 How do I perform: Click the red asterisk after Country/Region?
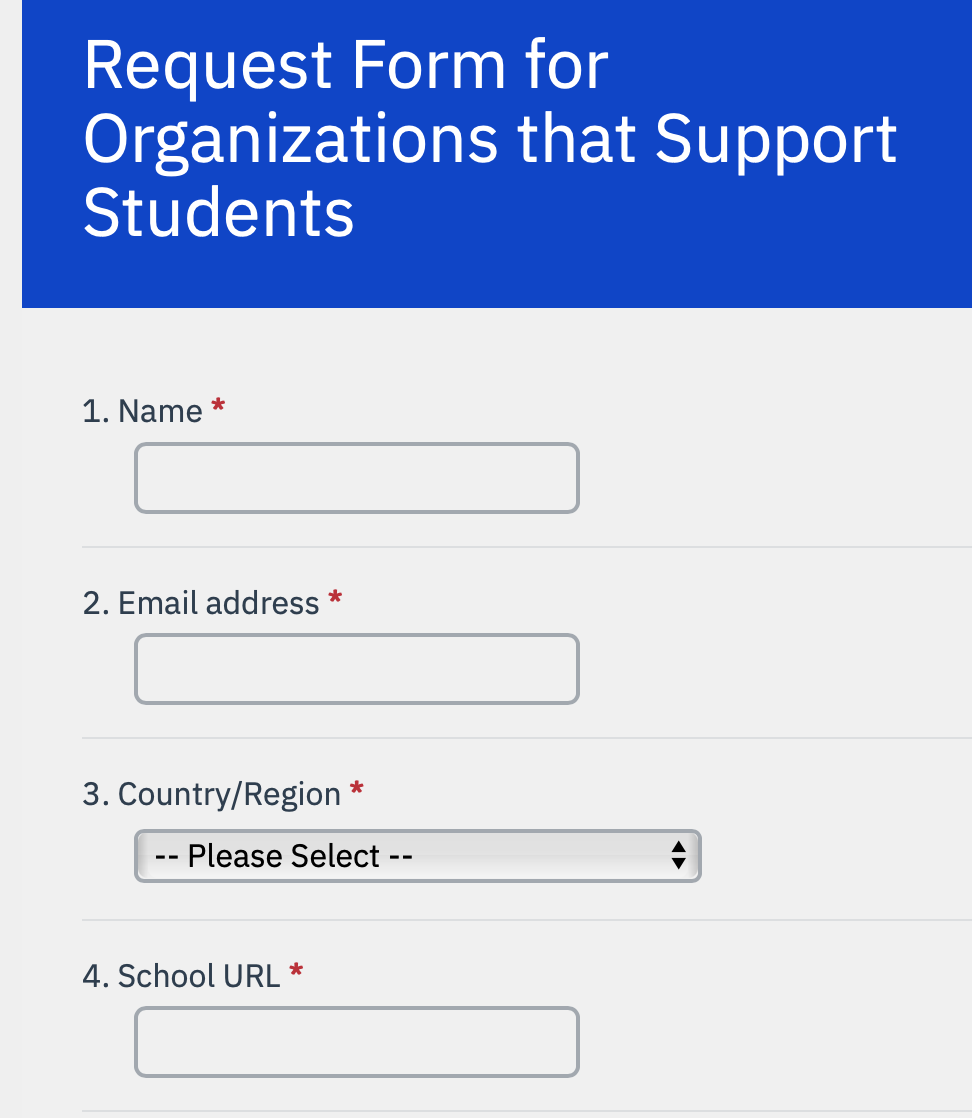[357, 789]
